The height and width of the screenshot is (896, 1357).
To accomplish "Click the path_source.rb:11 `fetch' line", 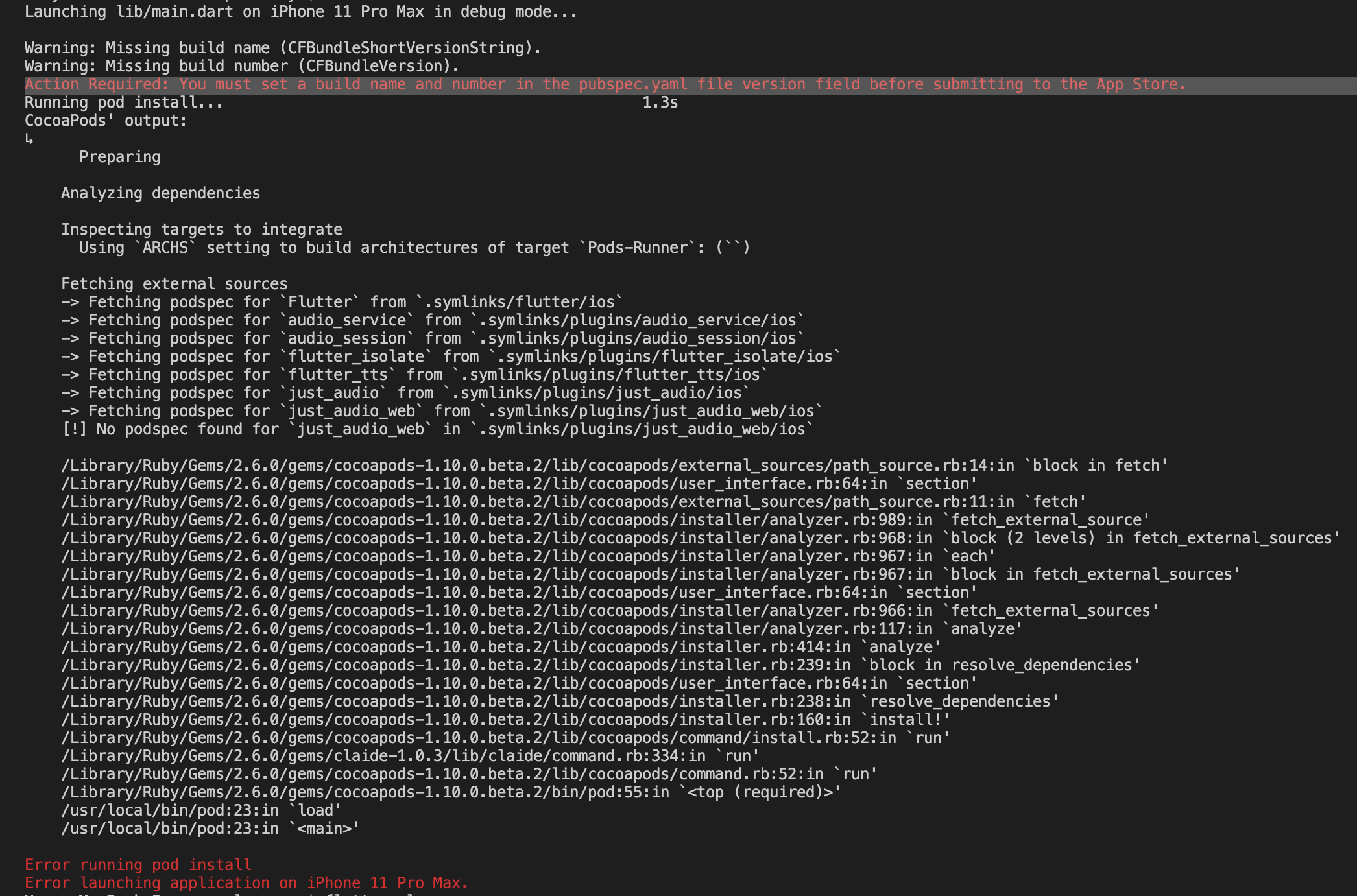I will [573, 502].
